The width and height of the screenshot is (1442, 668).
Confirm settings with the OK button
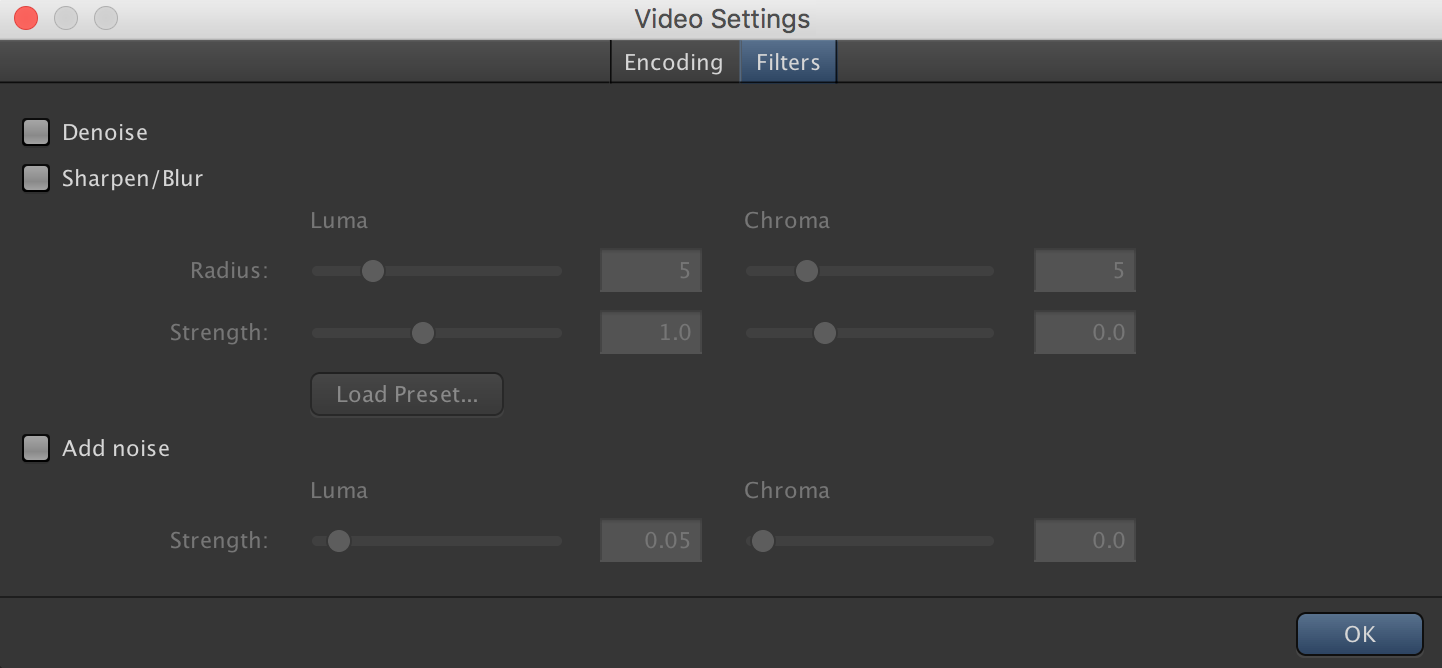[x=1360, y=634]
